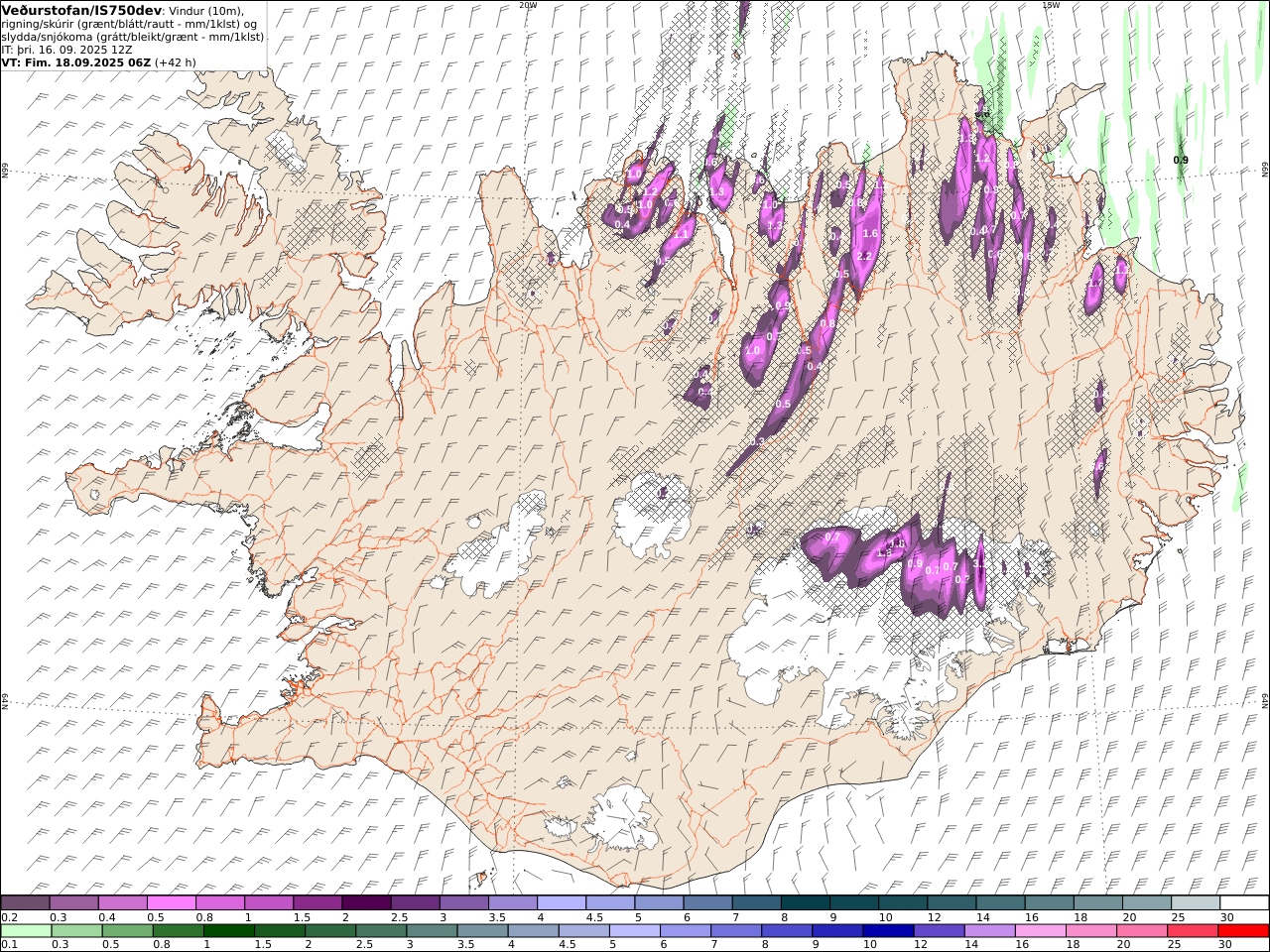Select the darkest green 1–1.5 swatch, lower legend
The image size is (1270, 952).
click(229, 931)
